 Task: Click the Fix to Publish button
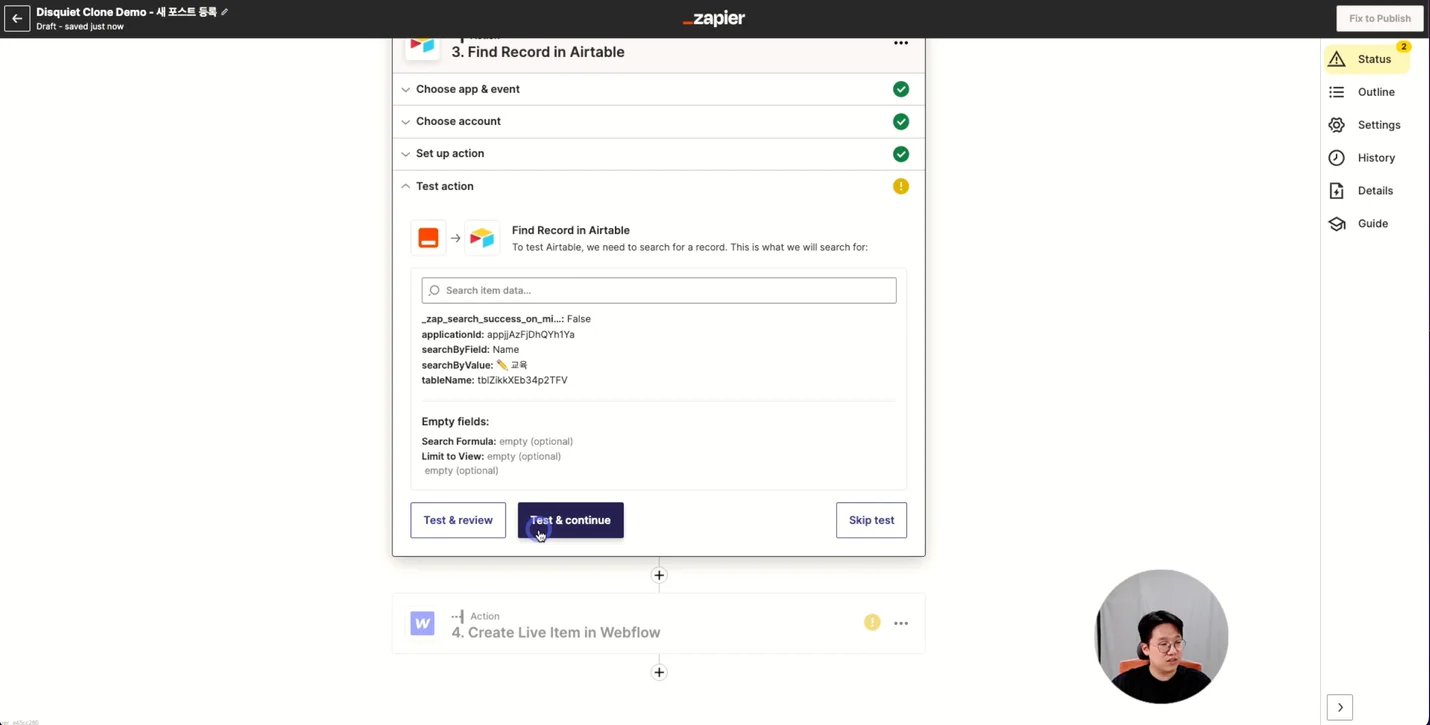point(1379,18)
